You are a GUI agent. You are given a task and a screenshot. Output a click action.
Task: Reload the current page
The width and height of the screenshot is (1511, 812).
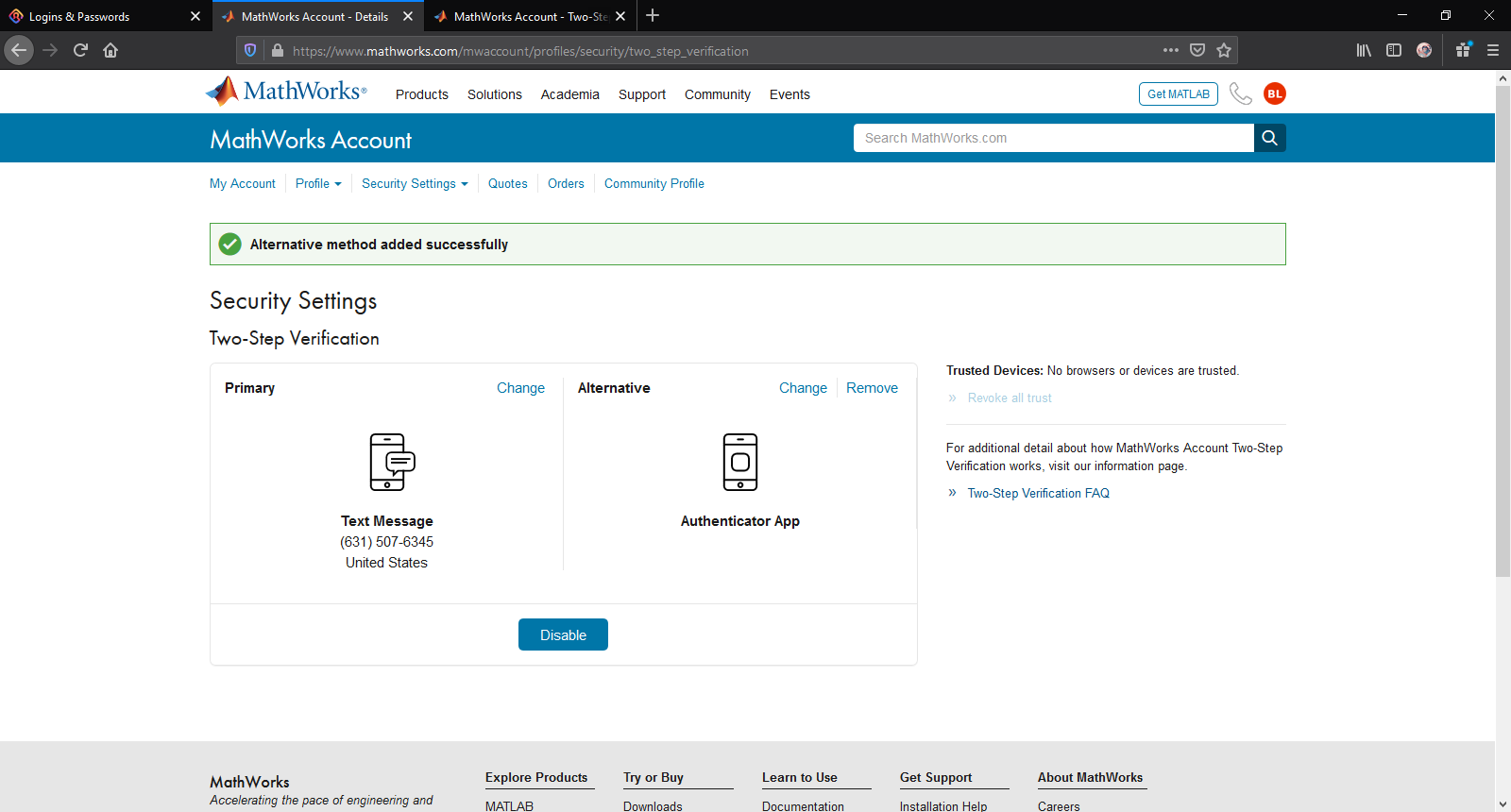point(80,50)
